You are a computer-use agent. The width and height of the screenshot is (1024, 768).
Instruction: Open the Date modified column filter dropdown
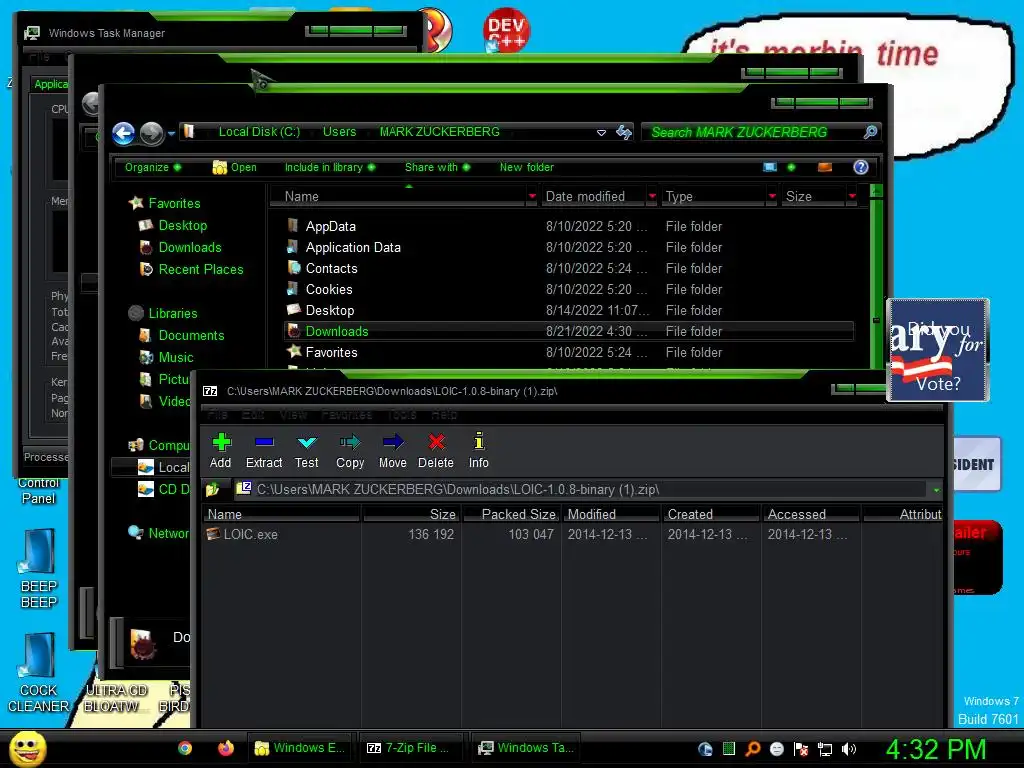point(652,197)
